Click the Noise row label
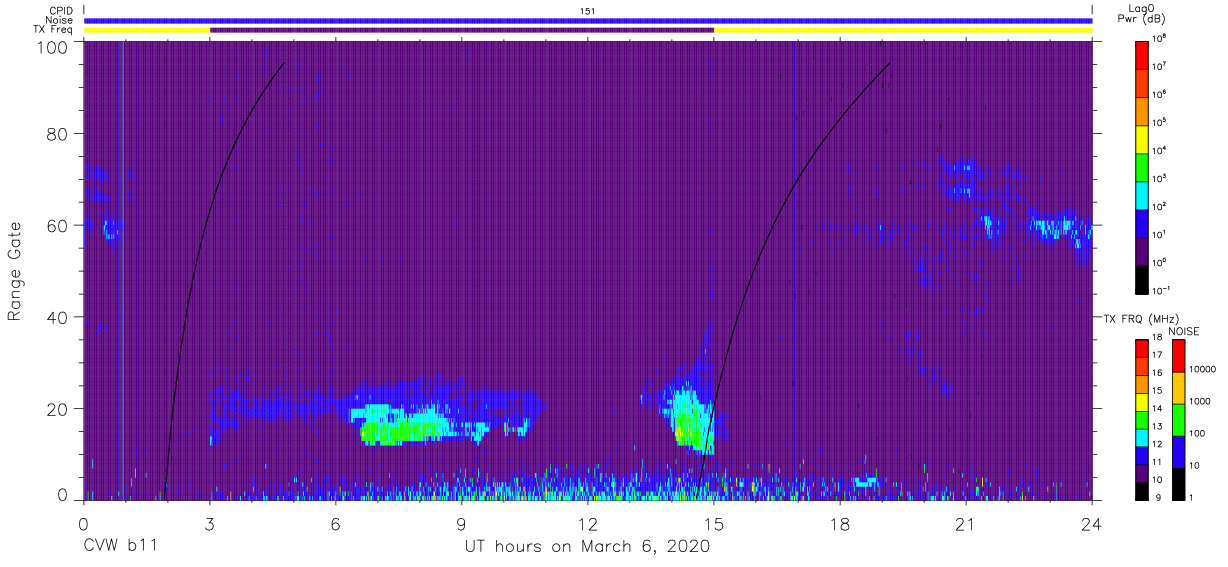This screenshot has width=1228, height=567. click(60, 20)
